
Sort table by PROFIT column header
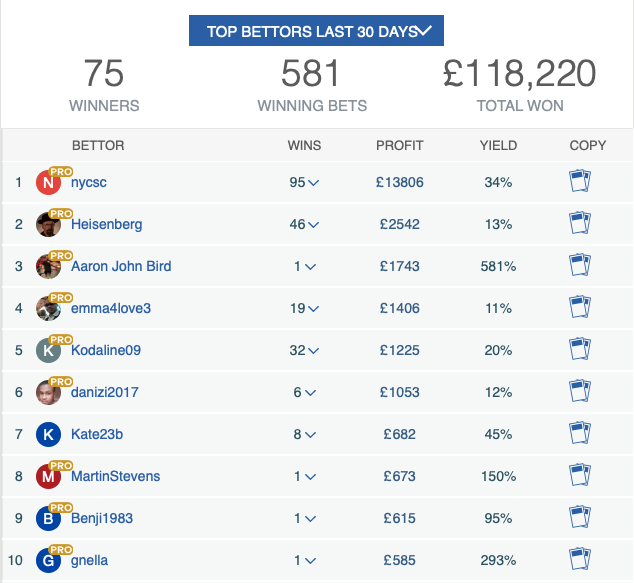click(x=399, y=146)
